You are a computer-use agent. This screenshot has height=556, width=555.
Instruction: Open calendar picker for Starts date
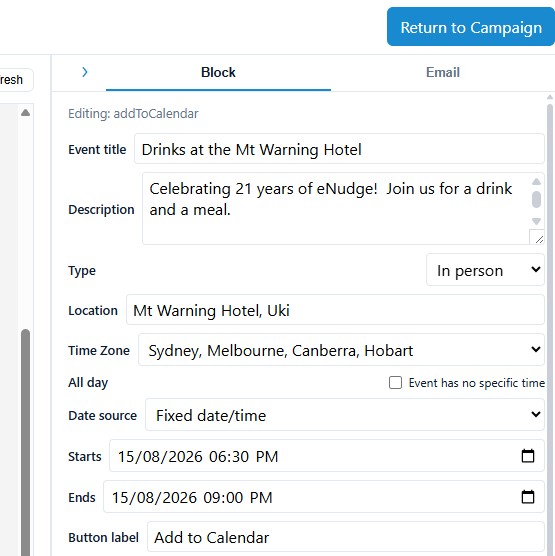coord(528,456)
